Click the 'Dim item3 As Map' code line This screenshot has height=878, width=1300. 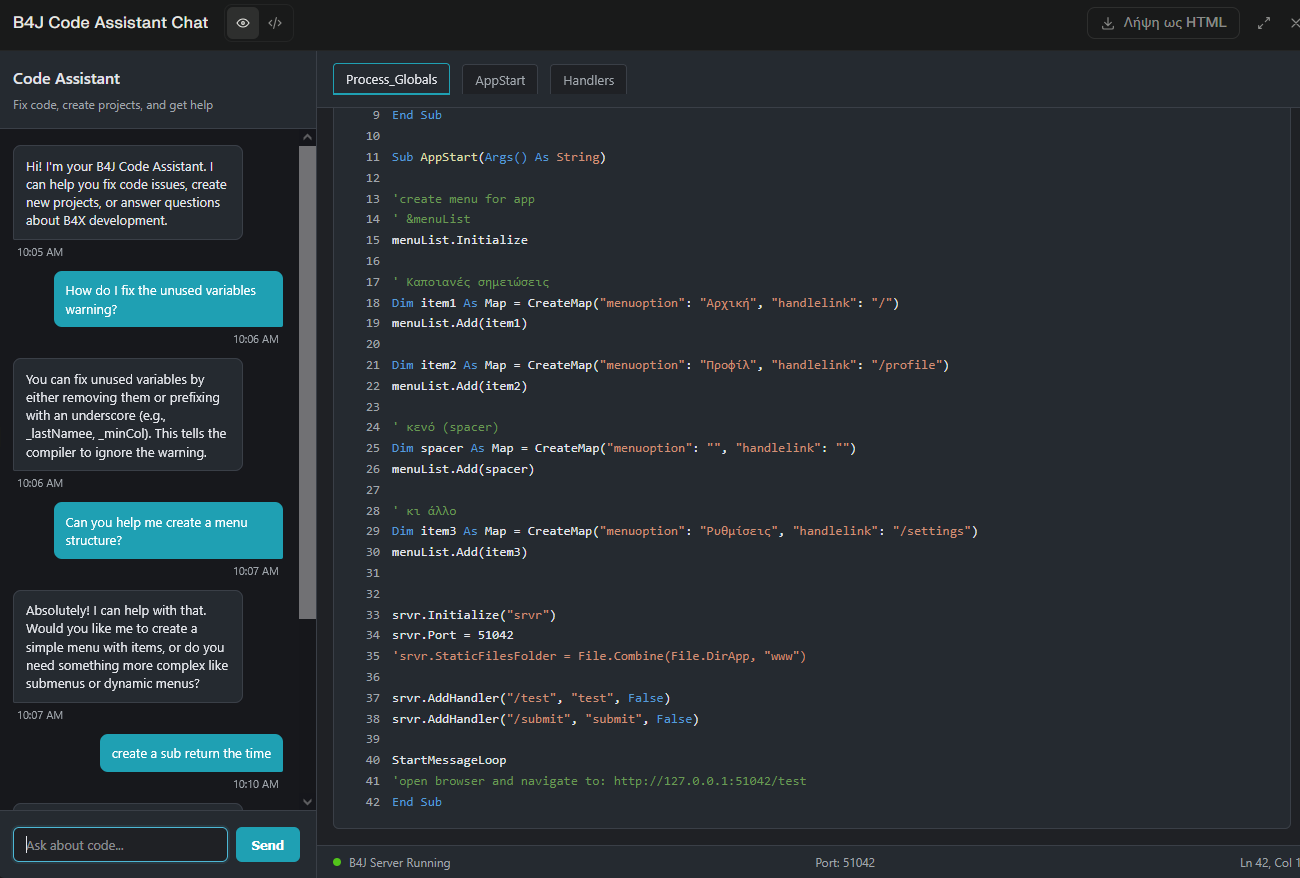[x=685, y=531]
